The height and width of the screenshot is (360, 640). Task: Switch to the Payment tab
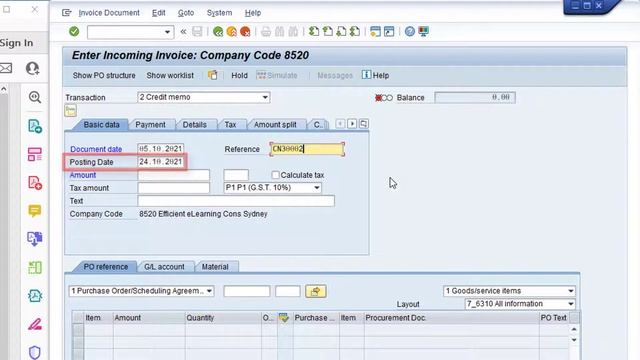tap(150, 124)
